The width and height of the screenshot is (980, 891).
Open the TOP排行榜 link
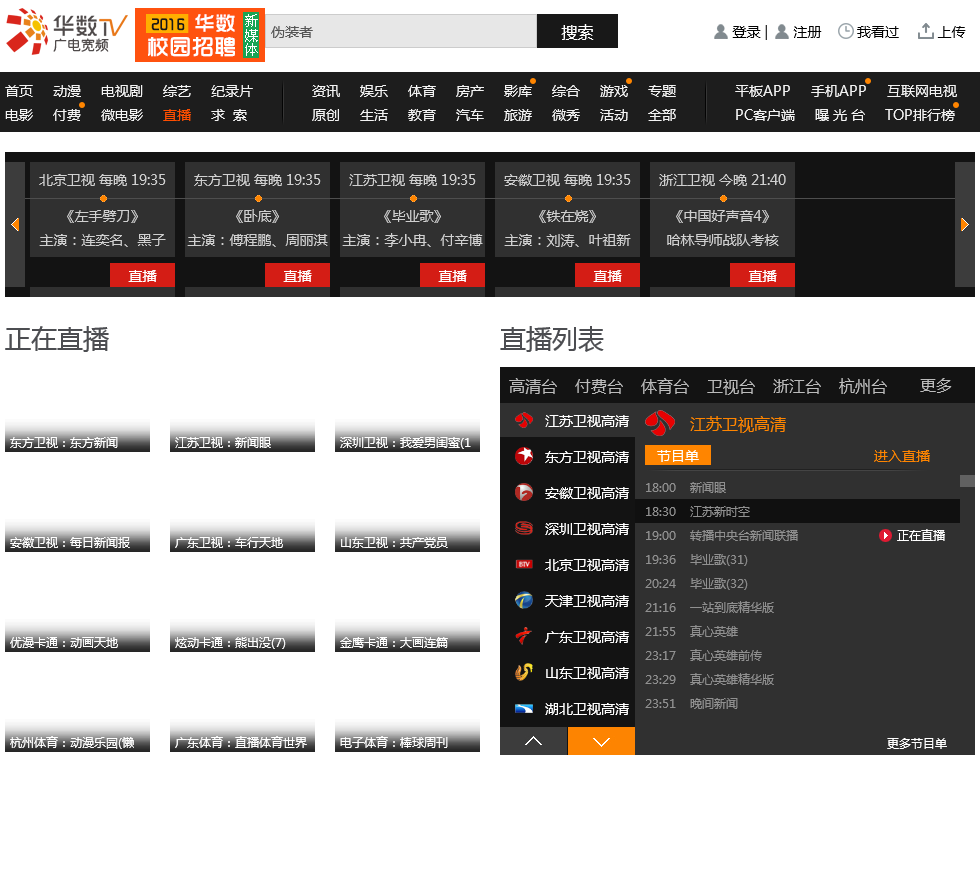click(x=920, y=115)
